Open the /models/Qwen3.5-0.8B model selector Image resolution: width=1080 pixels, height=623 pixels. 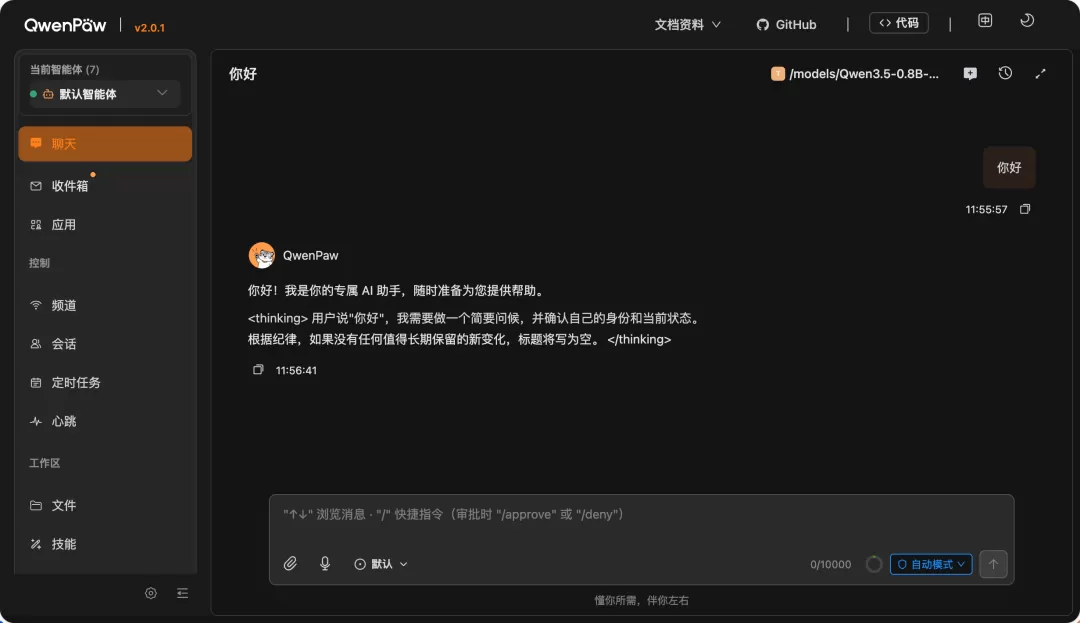[855, 74]
